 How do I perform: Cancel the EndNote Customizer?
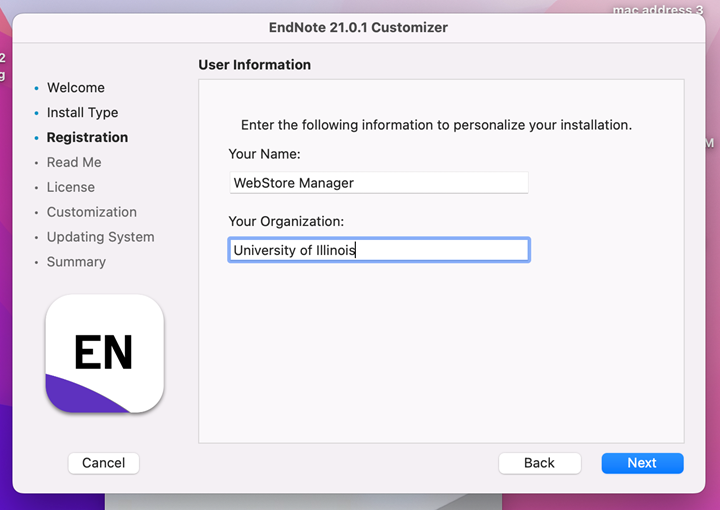tap(103, 463)
